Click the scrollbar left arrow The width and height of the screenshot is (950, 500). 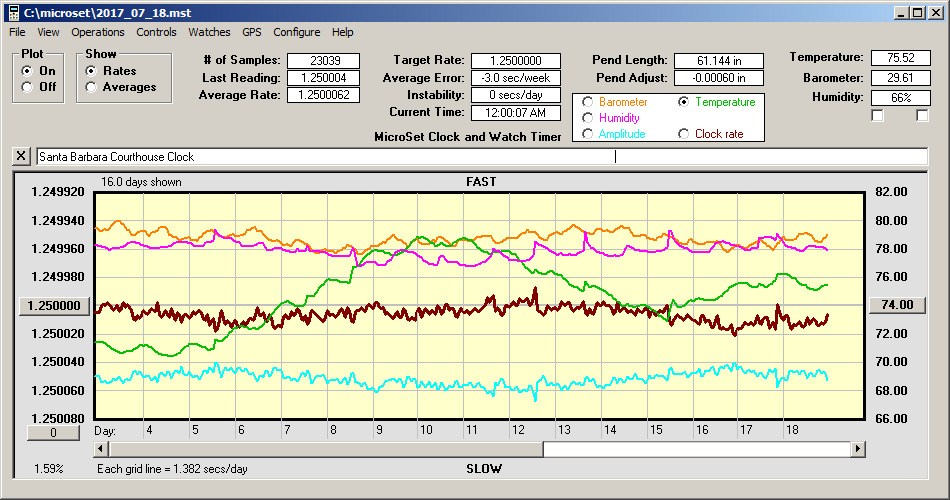click(x=101, y=449)
